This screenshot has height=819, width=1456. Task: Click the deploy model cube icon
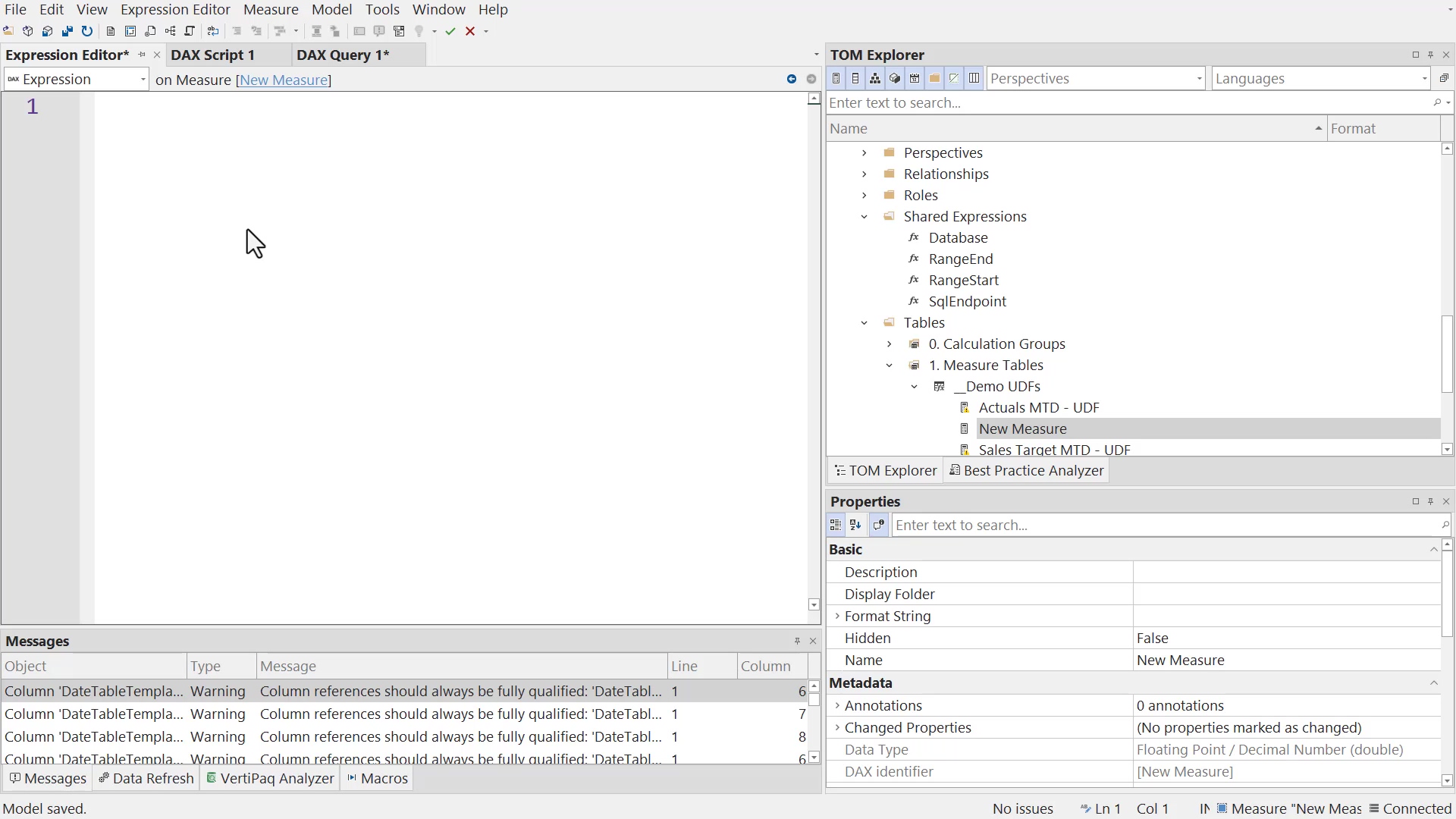(48, 31)
